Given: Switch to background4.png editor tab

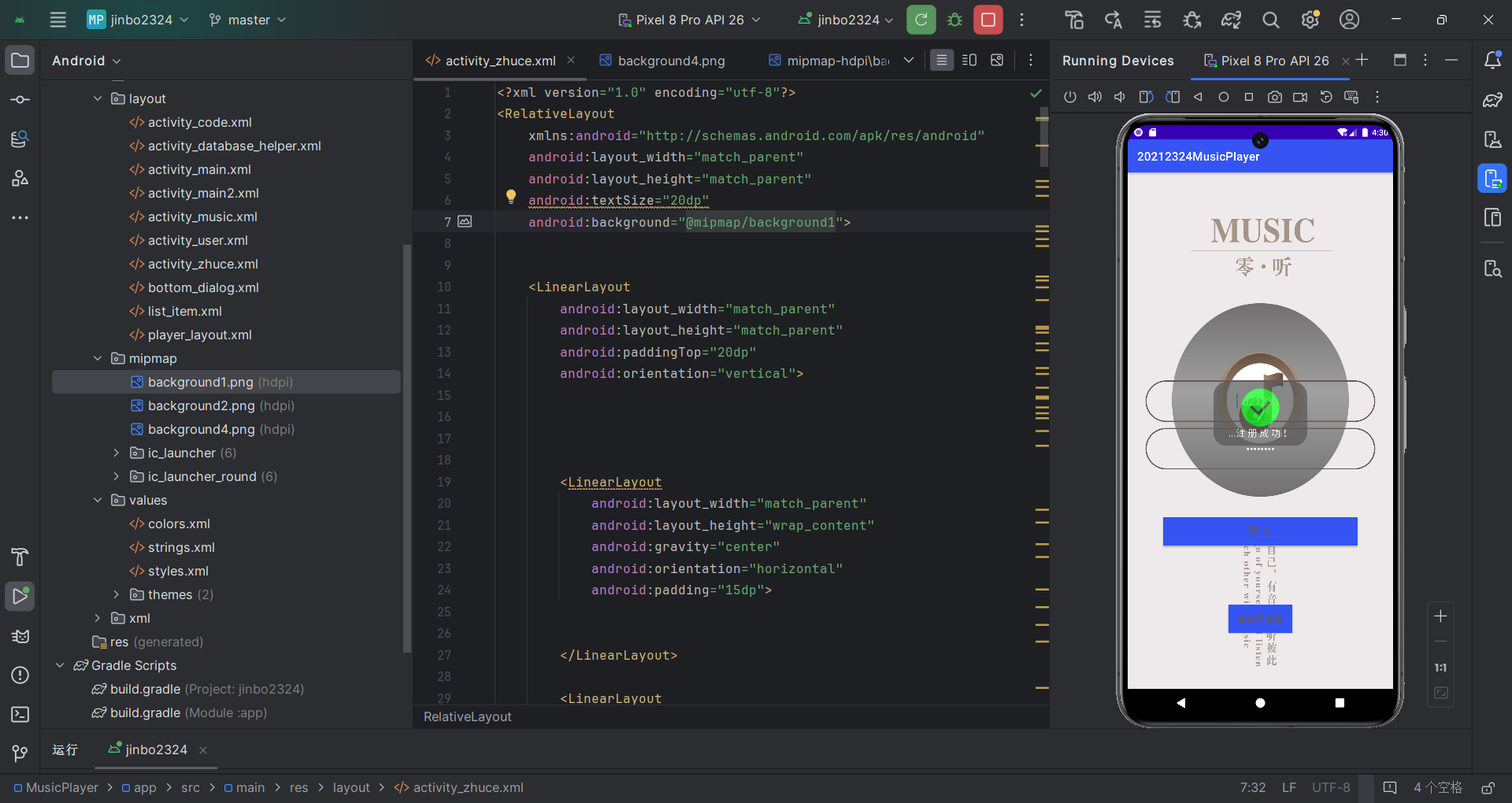Looking at the screenshot, I should [662, 61].
